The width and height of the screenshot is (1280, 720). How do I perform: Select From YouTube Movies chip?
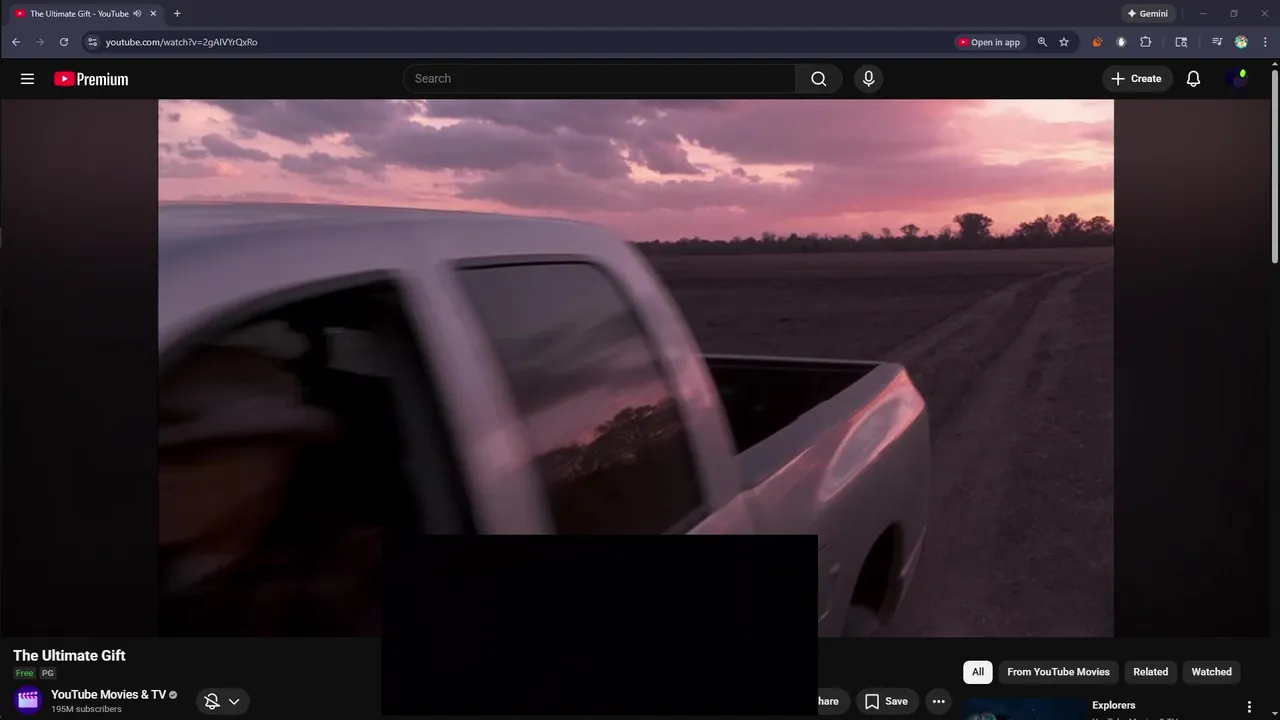coord(1058,672)
